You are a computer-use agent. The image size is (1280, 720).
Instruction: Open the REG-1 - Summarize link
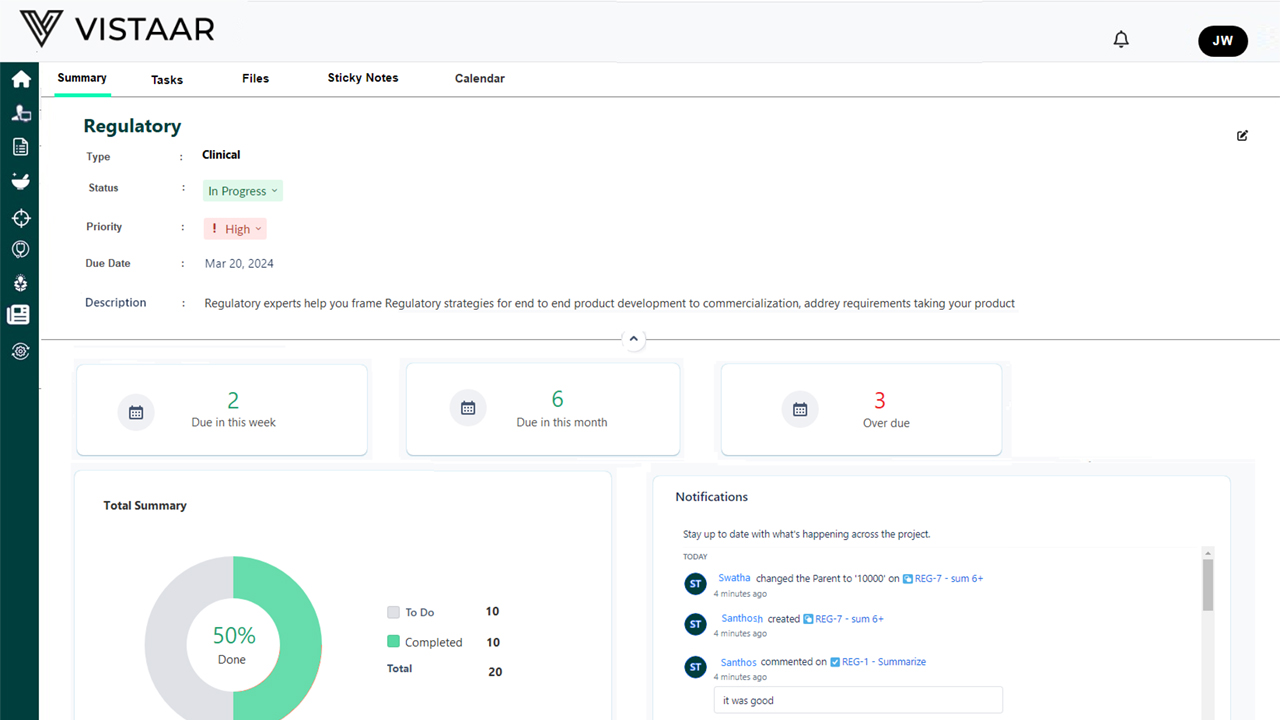[879, 662]
